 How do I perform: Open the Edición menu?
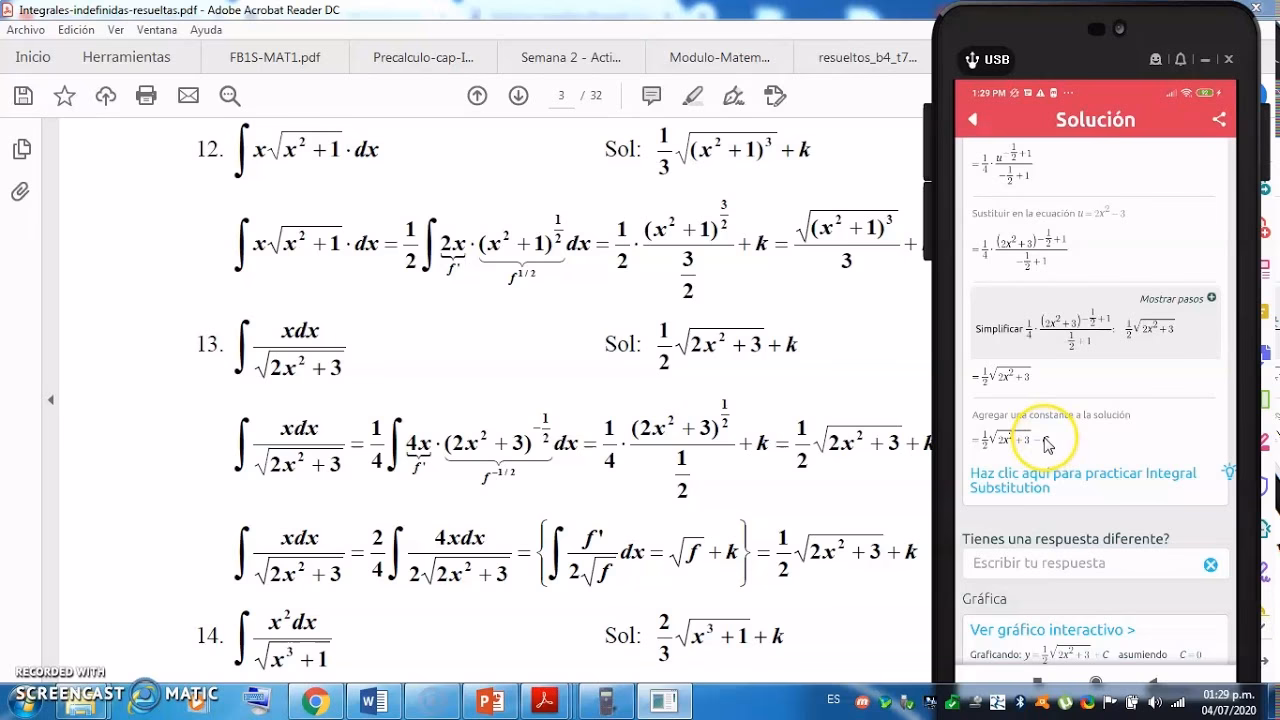pos(76,30)
